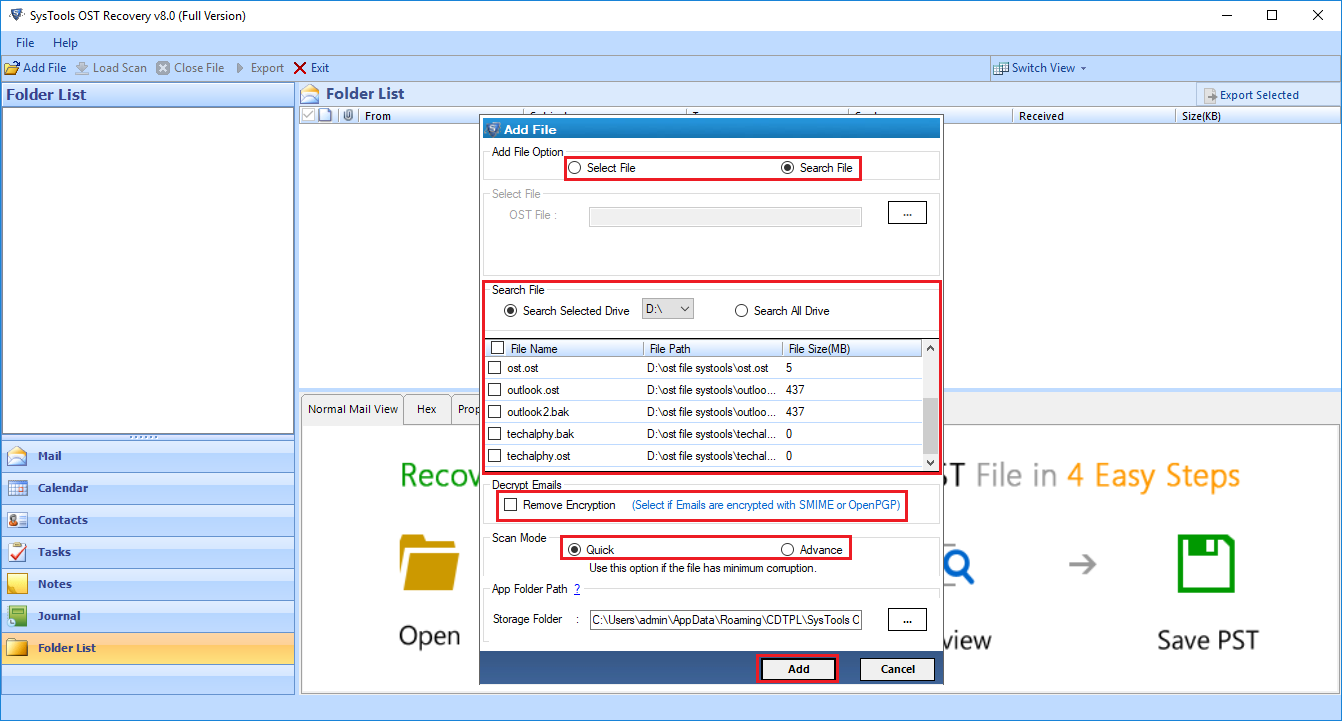Open Calendar in the left navigation
Image resolution: width=1342 pixels, height=721 pixels.
[x=18, y=488]
